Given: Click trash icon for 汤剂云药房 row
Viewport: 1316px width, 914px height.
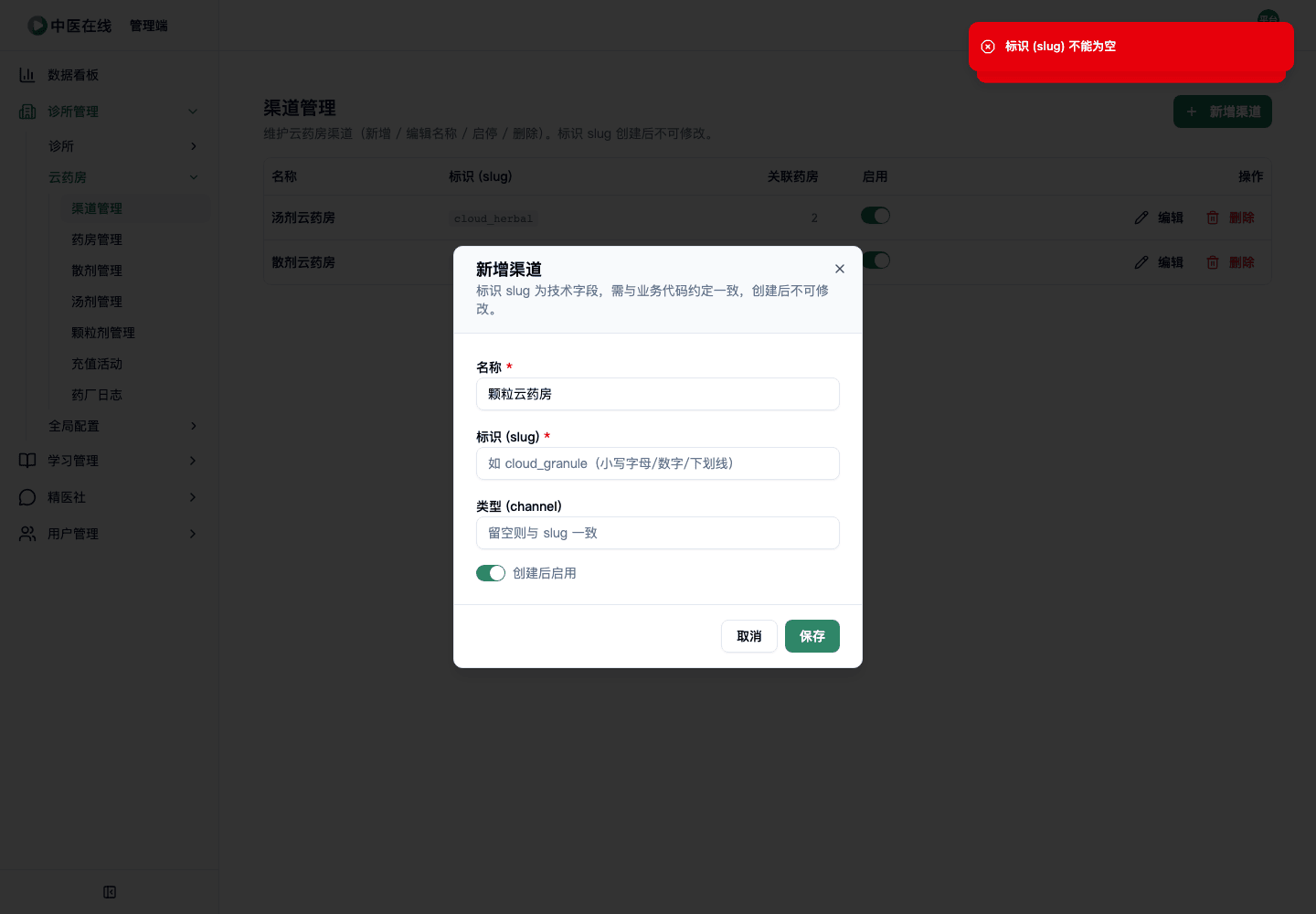Looking at the screenshot, I should [1213, 218].
